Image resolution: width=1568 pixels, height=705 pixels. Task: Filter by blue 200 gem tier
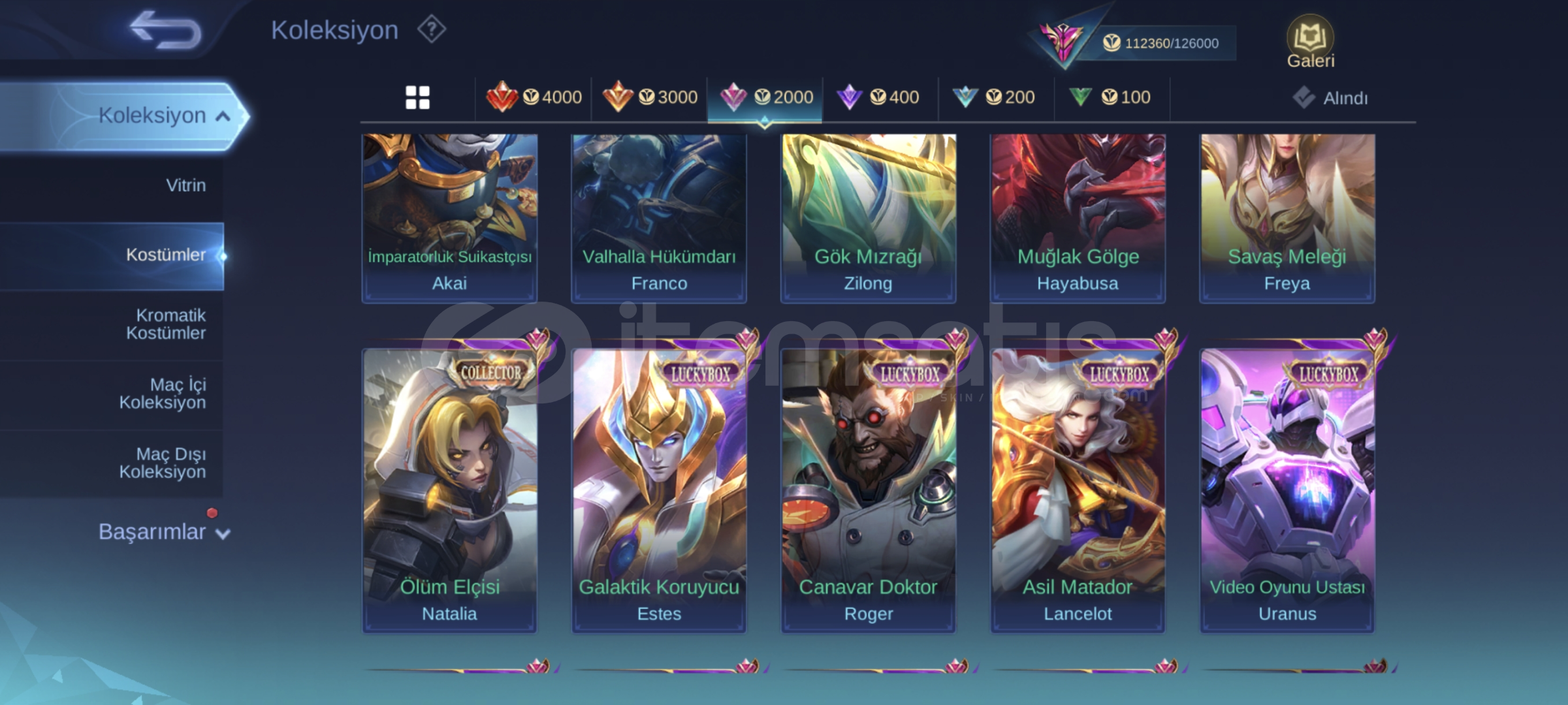coord(995,97)
